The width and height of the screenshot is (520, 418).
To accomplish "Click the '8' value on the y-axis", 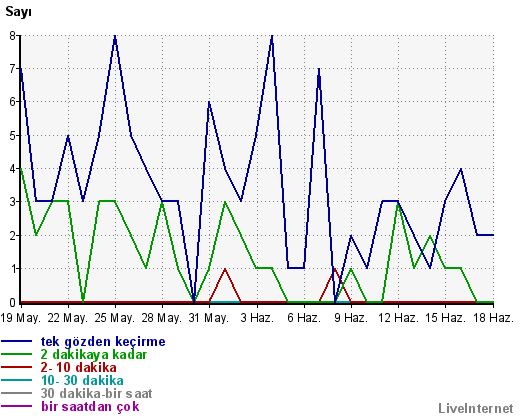I will pyautogui.click(x=12, y=35).
